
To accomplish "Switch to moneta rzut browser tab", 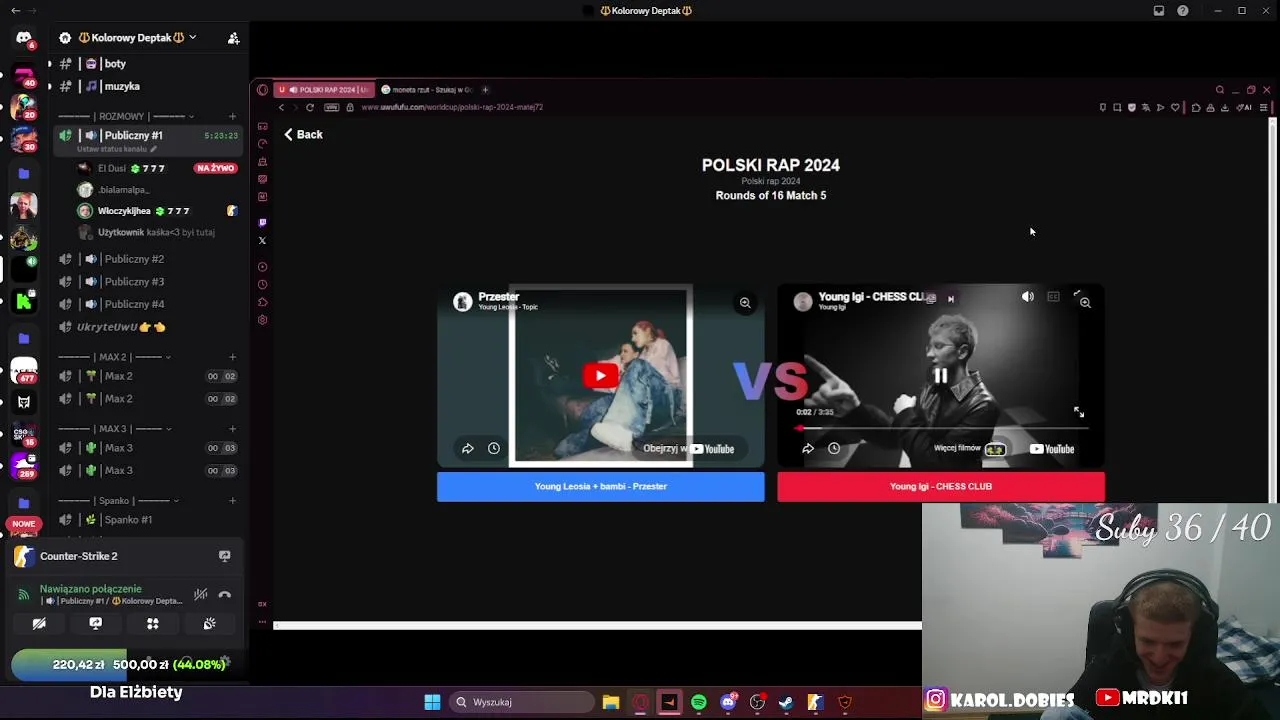I will coord(426,90).
